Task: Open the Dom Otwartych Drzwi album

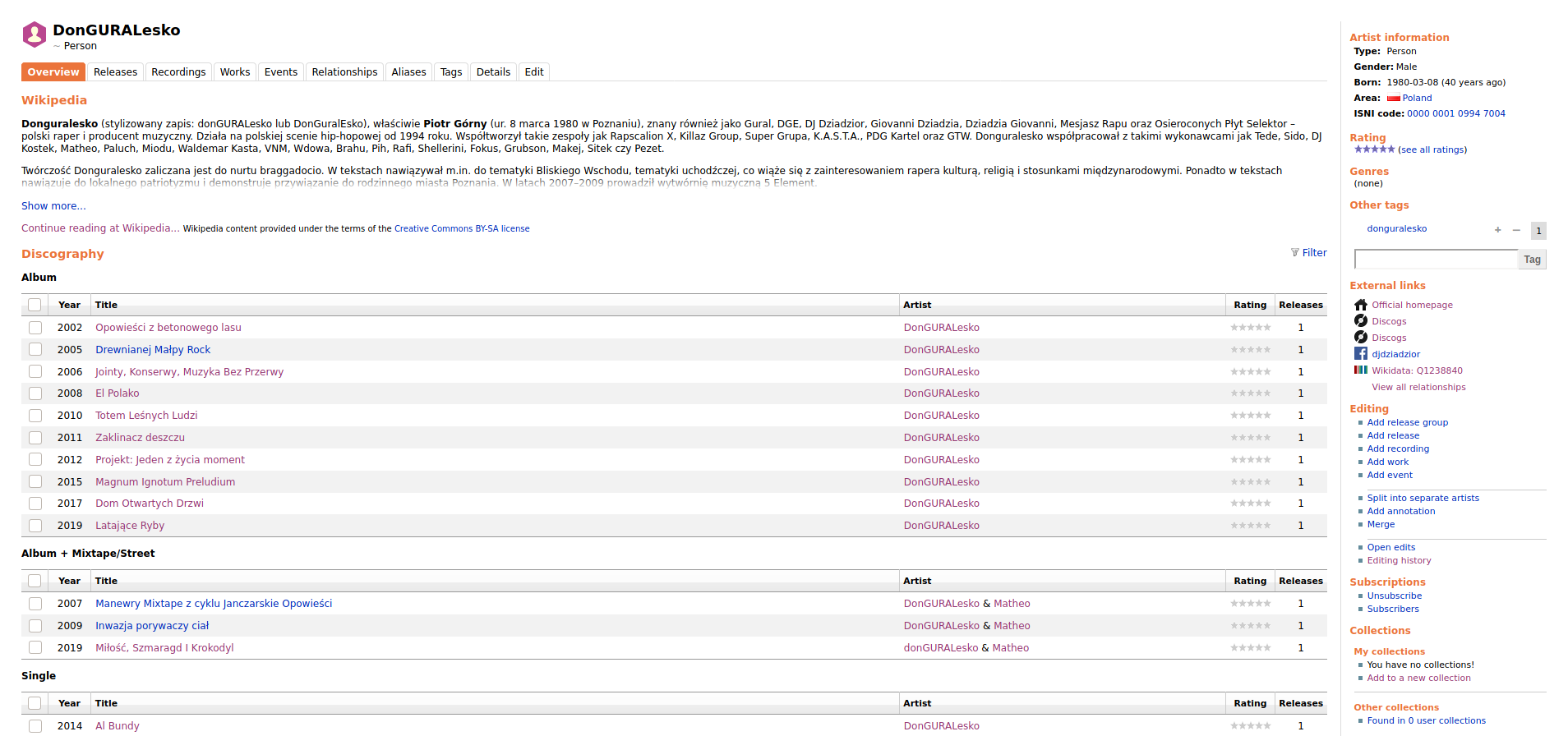Action: [150, 504]
